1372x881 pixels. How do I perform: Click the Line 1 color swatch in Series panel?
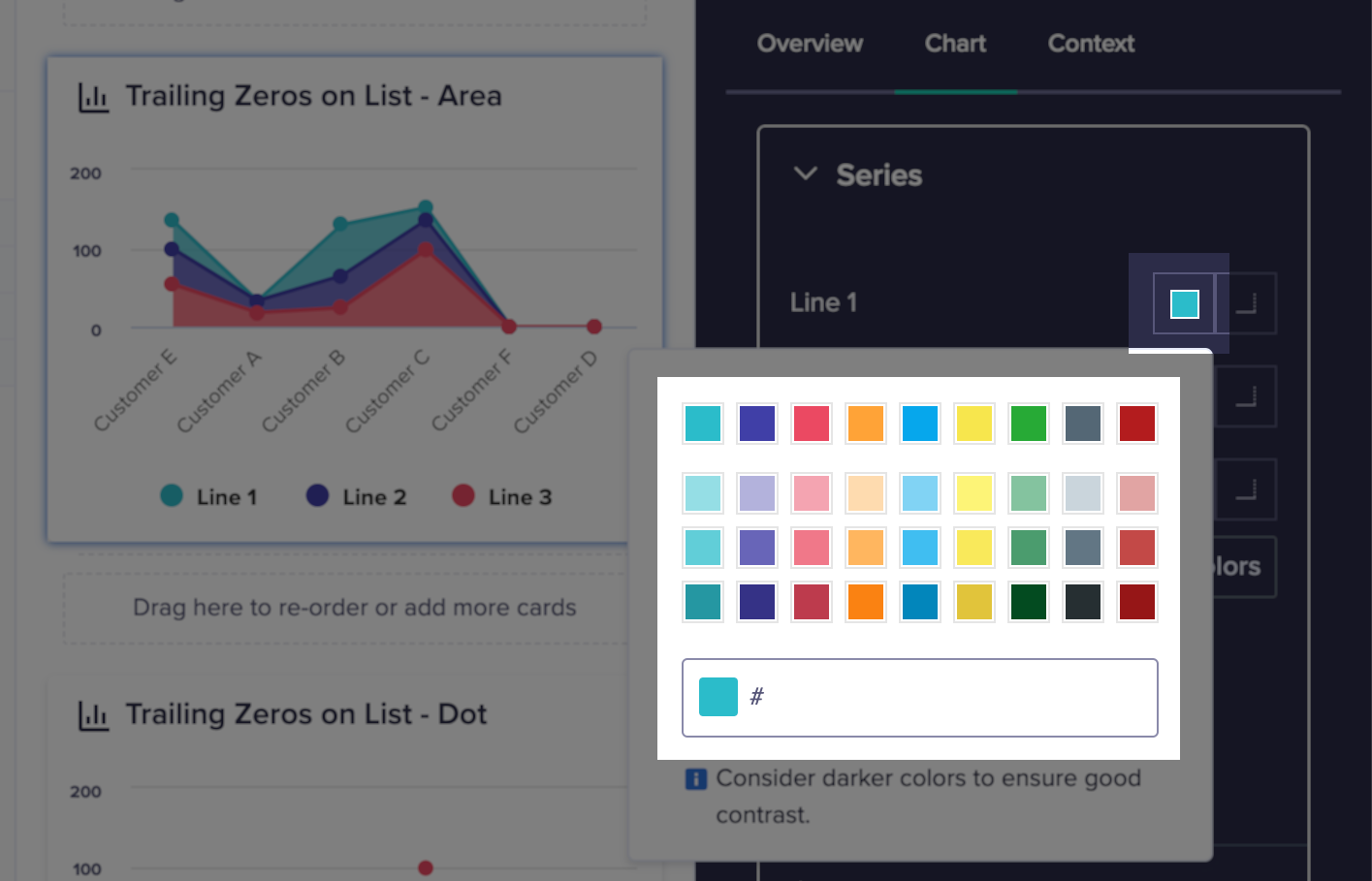[x=1185, y=302]
